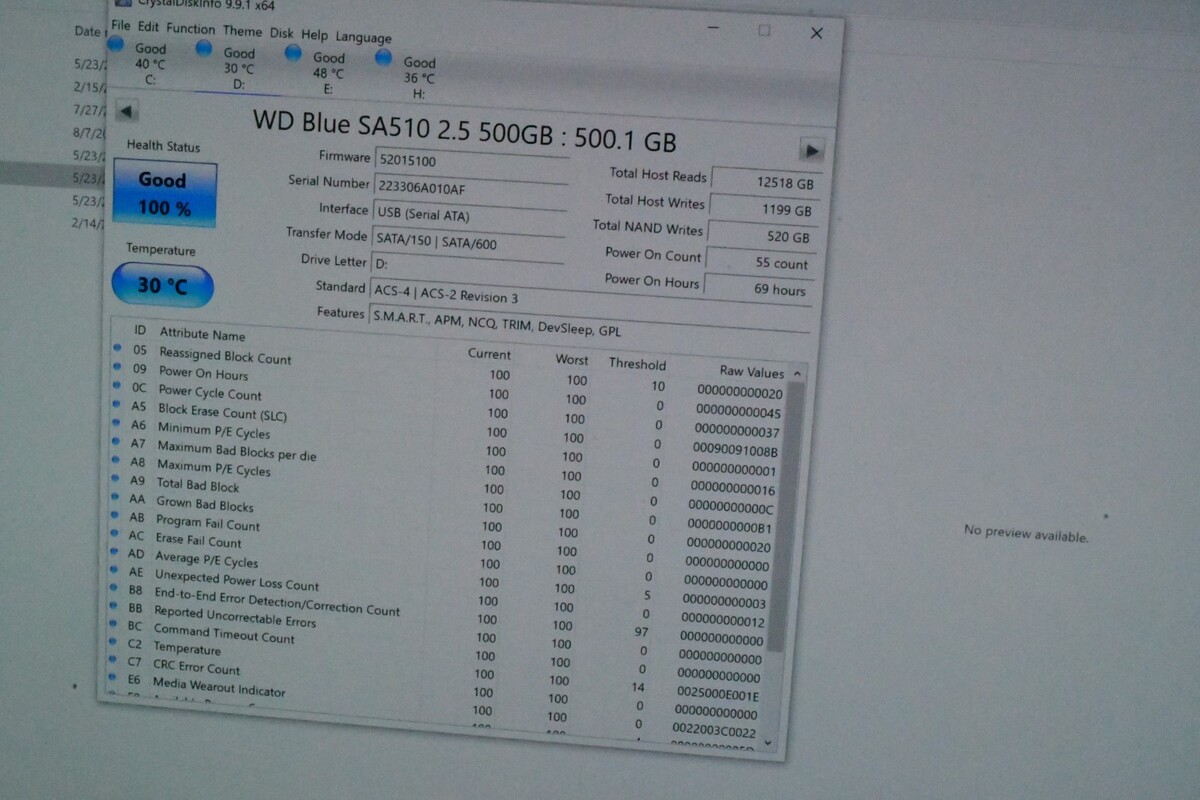Click the Power On Count value 55 count
This screenshot has width=1200, height=800.
click(x=760, y=263)
